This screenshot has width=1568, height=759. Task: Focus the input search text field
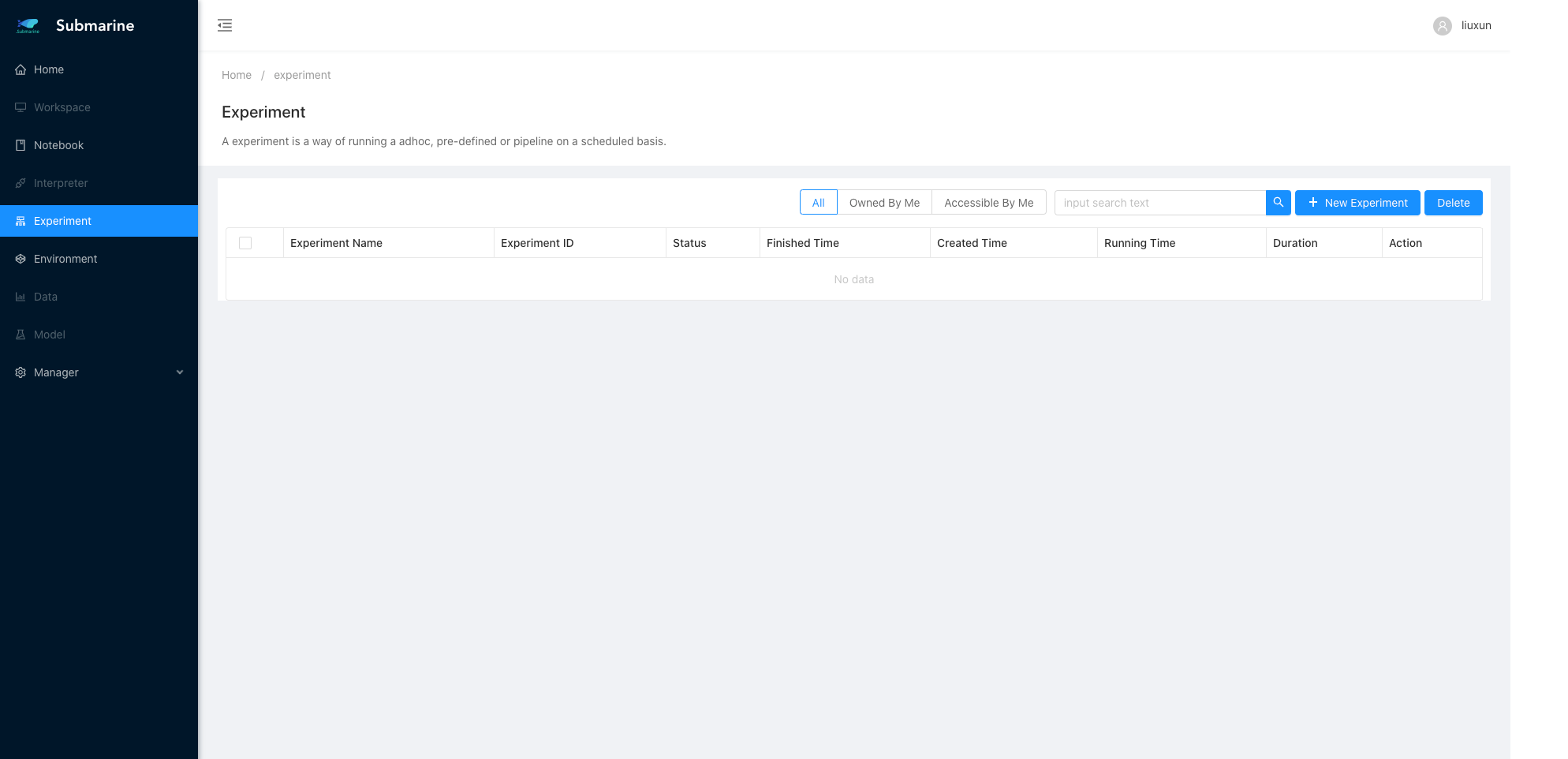point(1160,203)
